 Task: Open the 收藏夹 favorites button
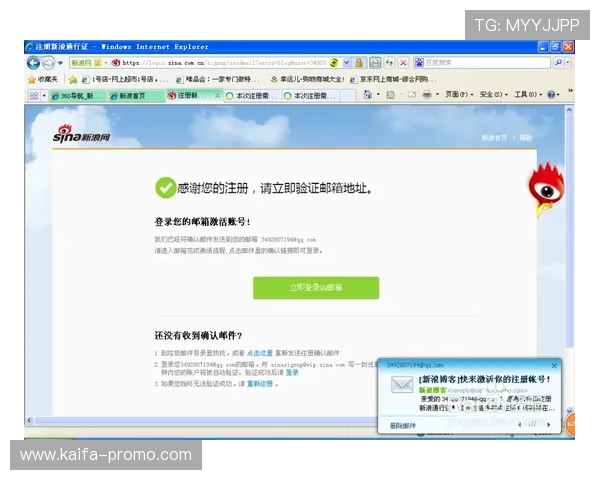[x=42, y=79]
